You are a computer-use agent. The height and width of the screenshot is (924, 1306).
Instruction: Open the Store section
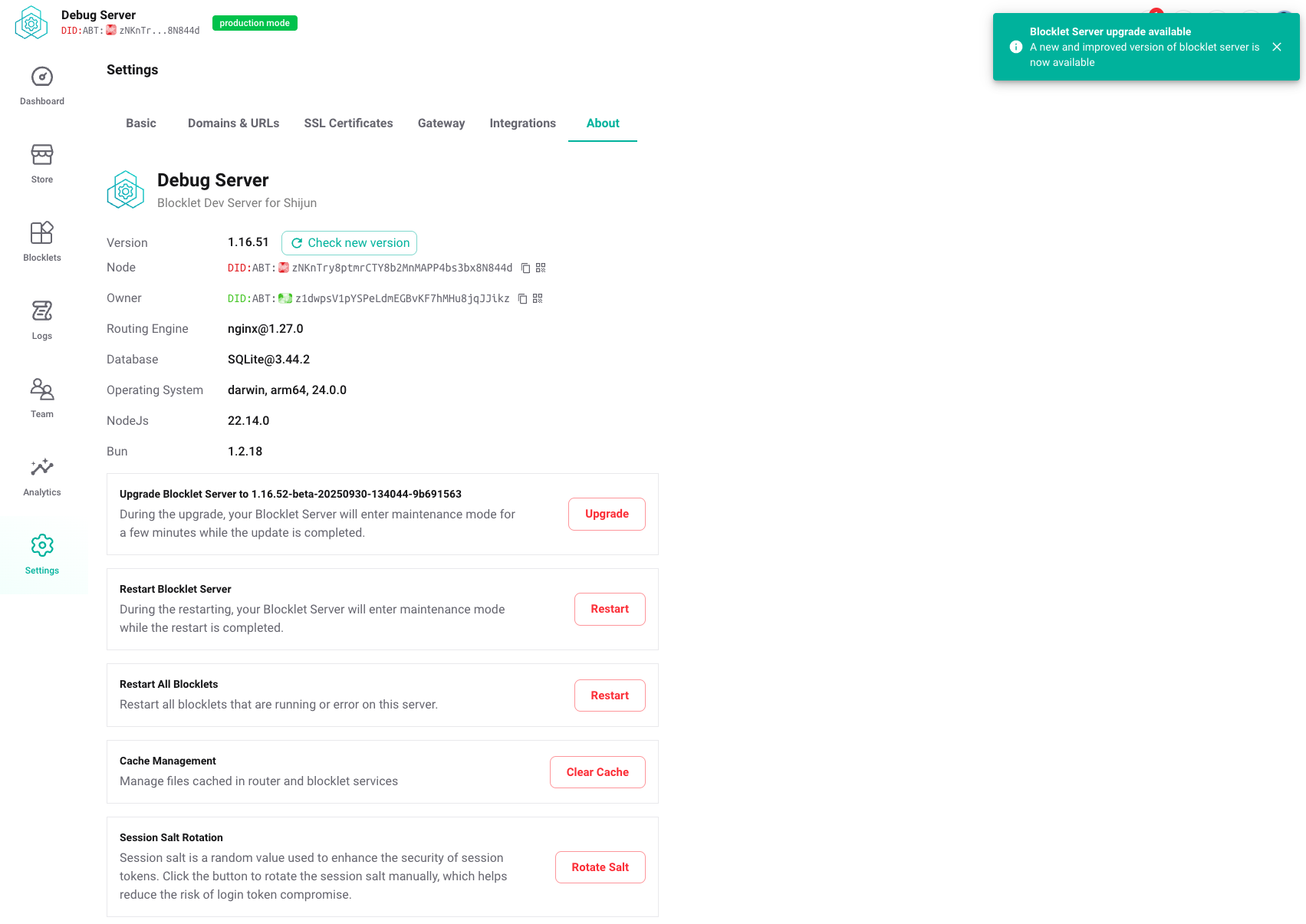[41, 163]
